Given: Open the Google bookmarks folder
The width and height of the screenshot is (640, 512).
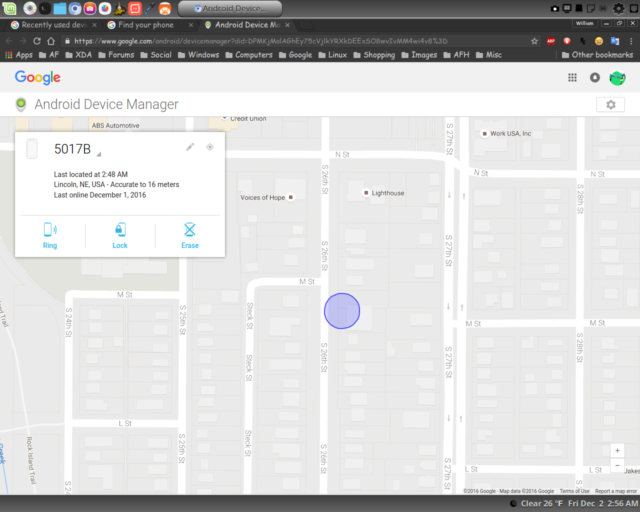Looking at the screenshot, I should click(x=296, y=55).
